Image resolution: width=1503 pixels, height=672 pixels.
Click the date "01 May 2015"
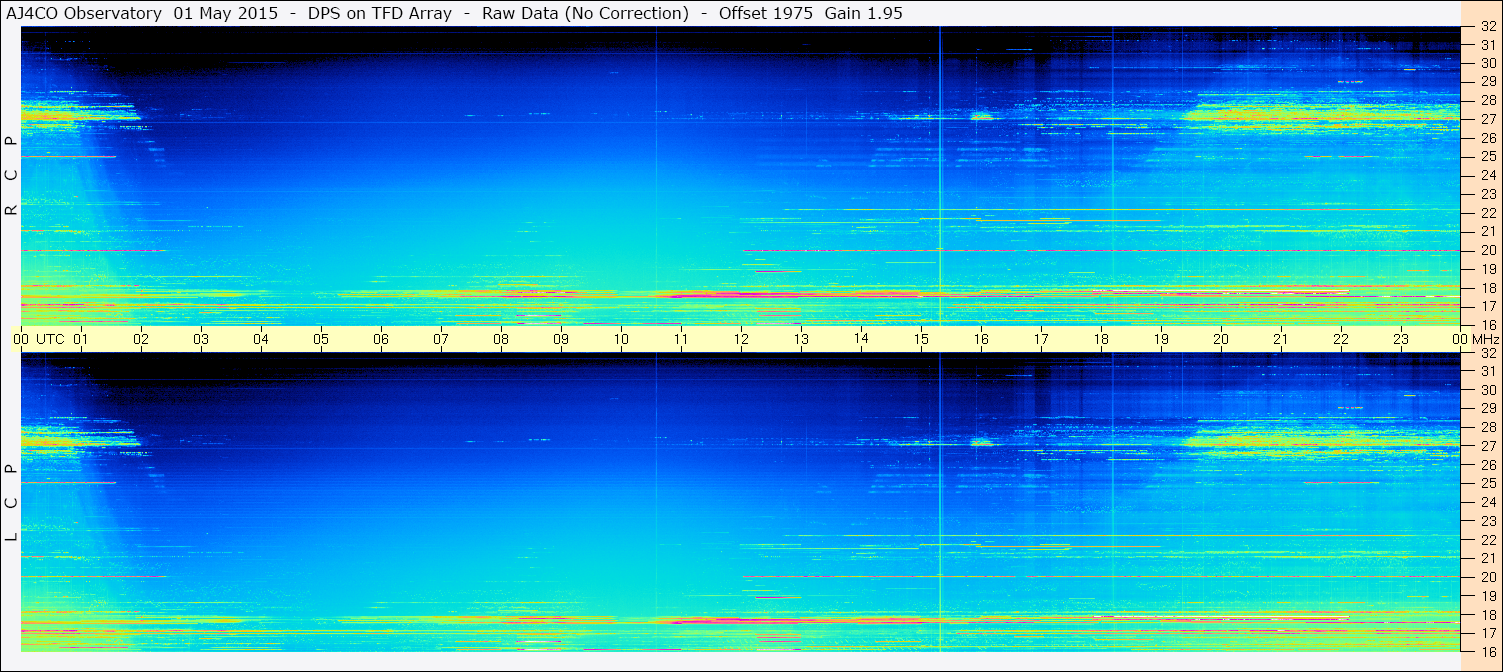click(226, 13)
